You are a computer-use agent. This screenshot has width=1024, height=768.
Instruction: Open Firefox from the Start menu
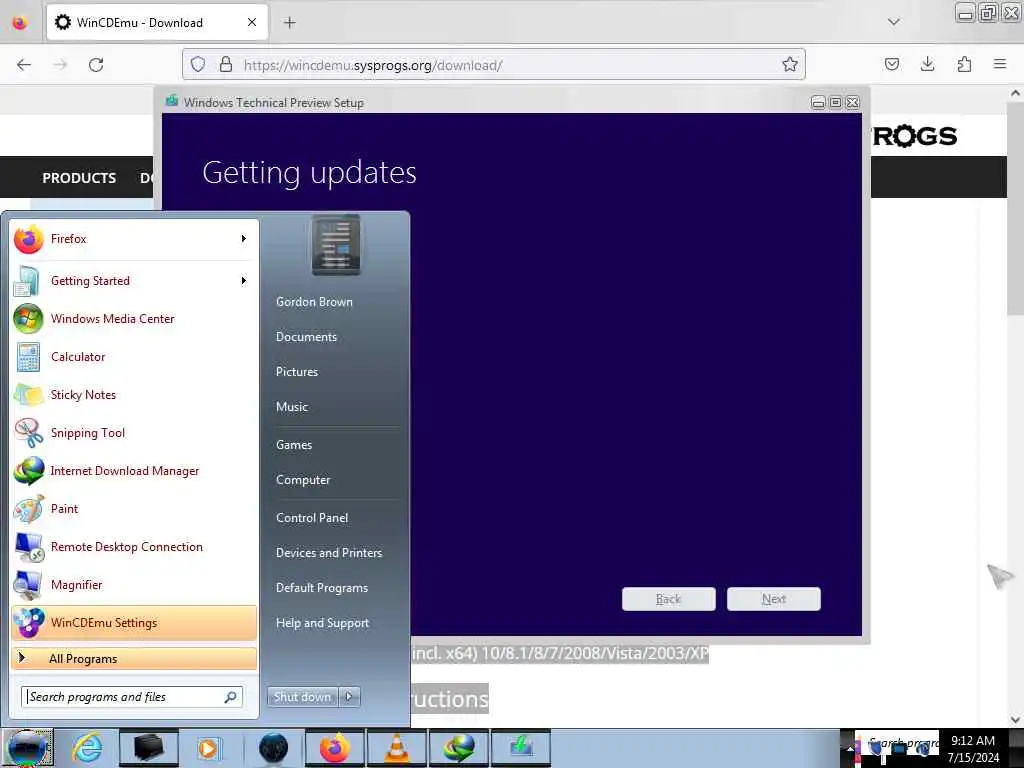134,239
